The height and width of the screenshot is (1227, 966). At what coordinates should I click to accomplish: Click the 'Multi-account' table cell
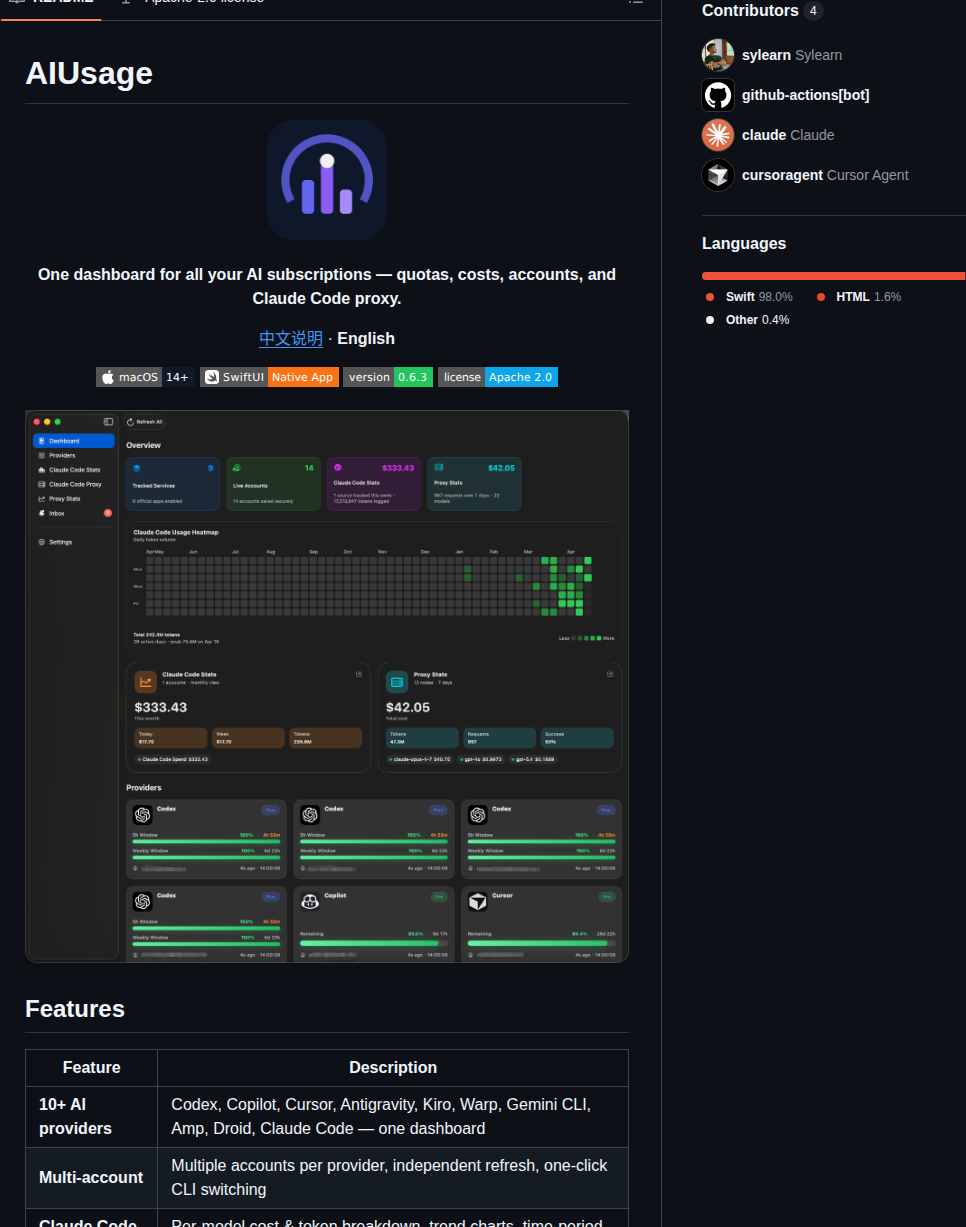[91, 1178]
